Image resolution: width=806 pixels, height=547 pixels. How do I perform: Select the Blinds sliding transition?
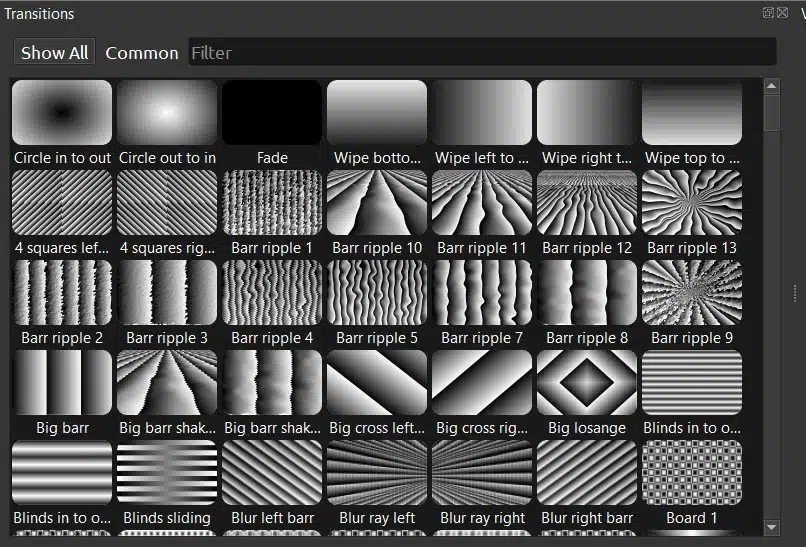167,473
